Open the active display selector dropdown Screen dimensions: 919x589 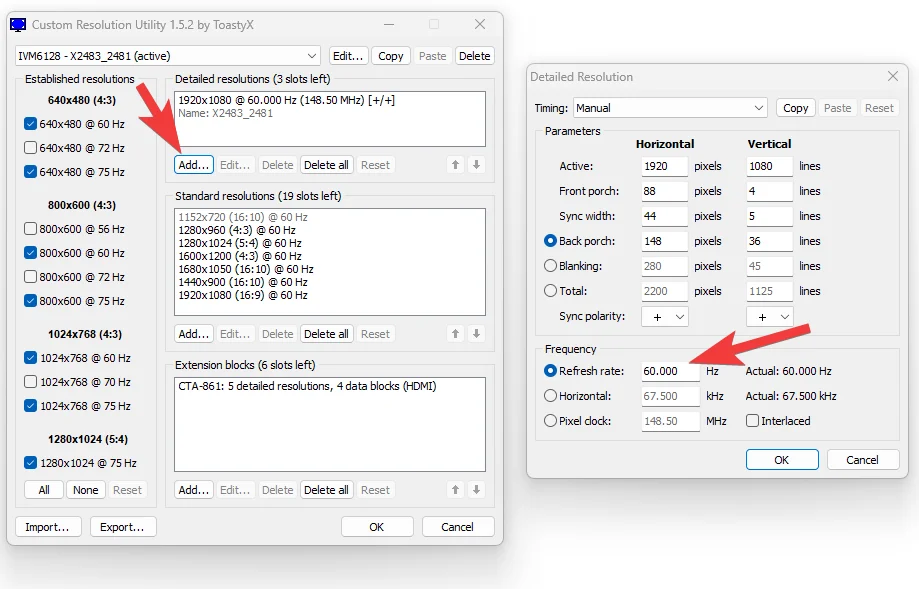click(310, 56)
